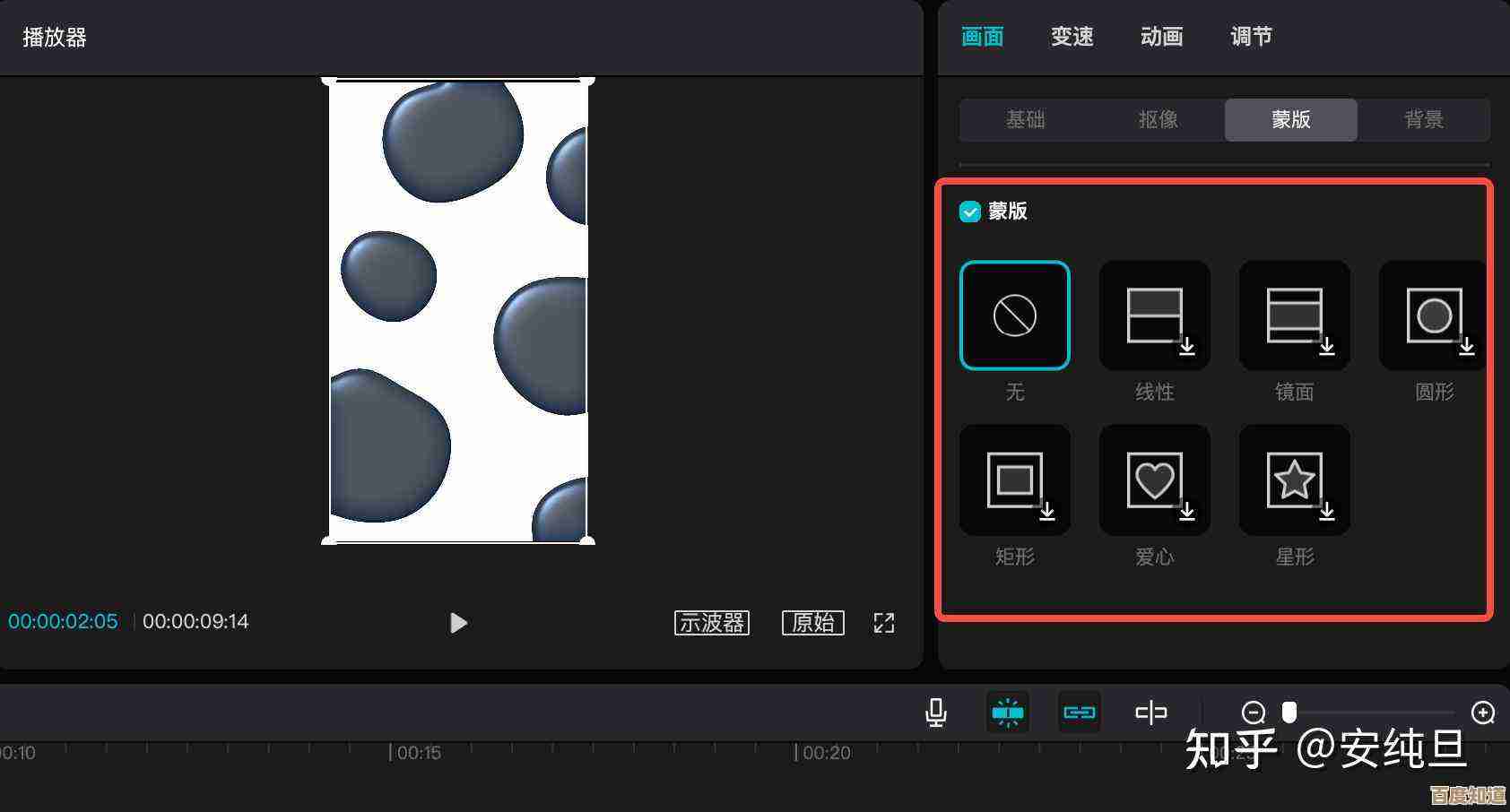Apply the 矩形 rectangle mask
1510x812 pixels.
[x=1014, y=480]
